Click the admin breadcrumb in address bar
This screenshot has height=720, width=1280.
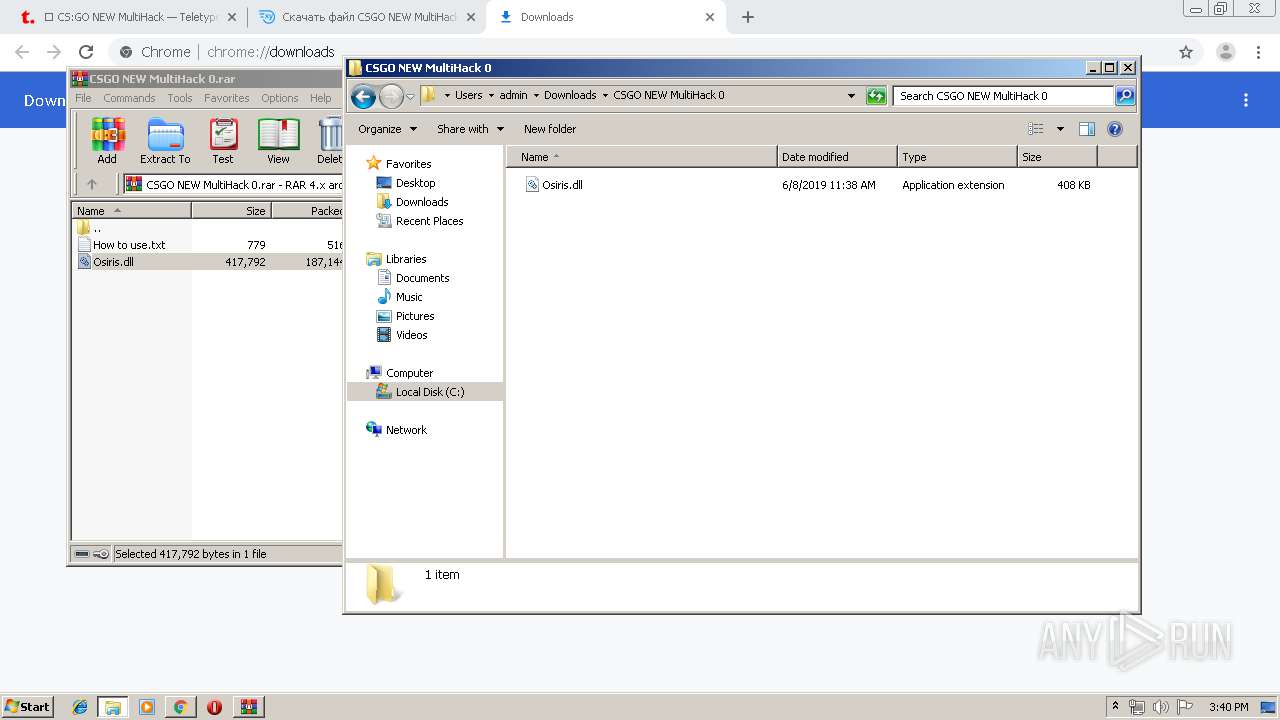[513, 96]
